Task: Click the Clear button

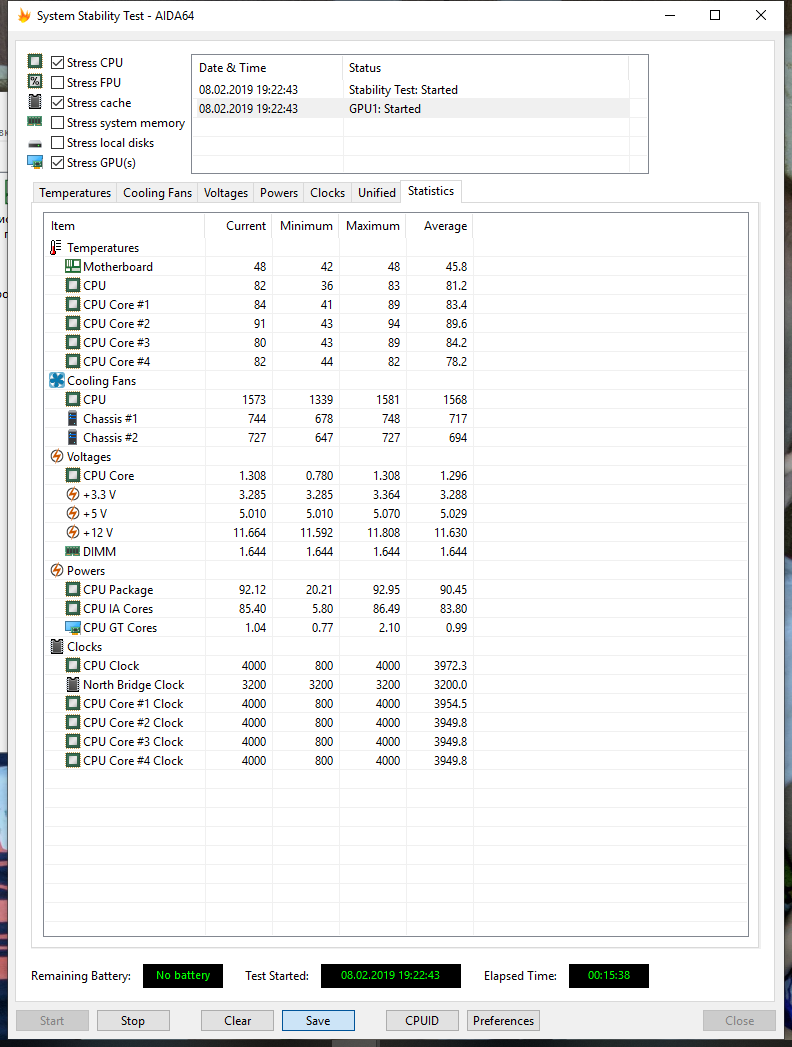Action: click(238, 1020)
